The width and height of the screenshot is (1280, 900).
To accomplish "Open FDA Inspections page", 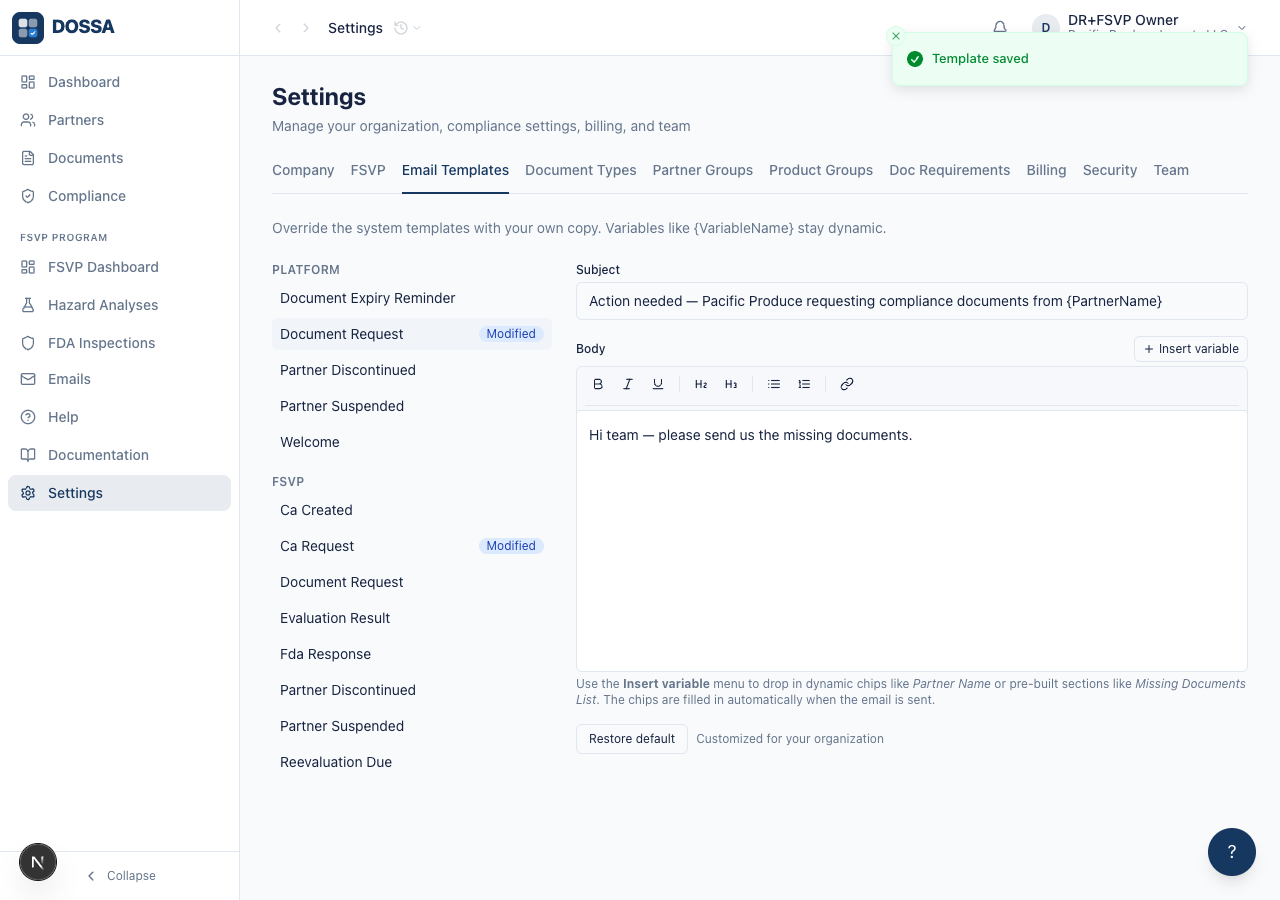I will 119,343.
